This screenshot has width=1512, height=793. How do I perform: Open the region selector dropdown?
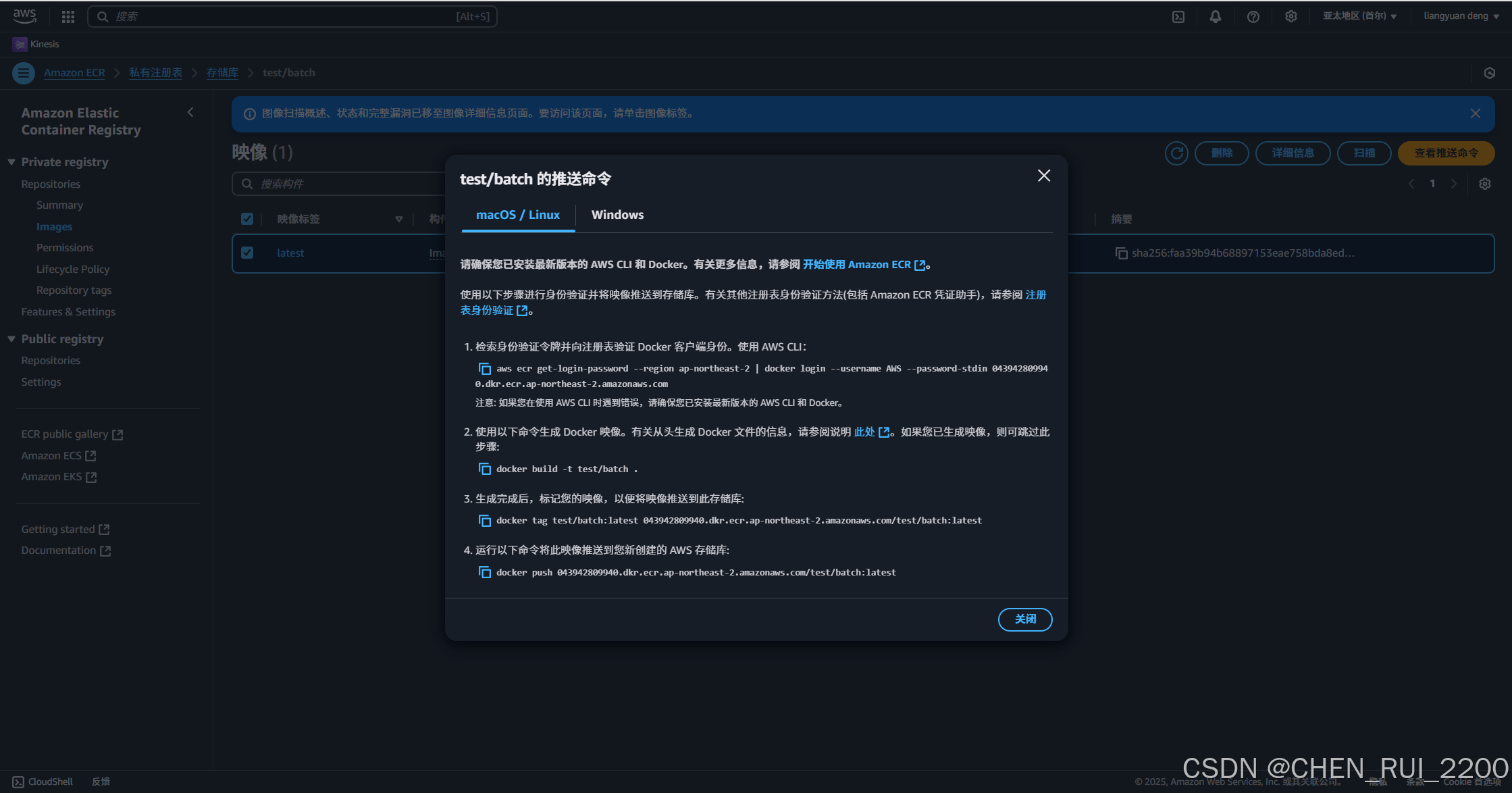[x=1359, y=16]
